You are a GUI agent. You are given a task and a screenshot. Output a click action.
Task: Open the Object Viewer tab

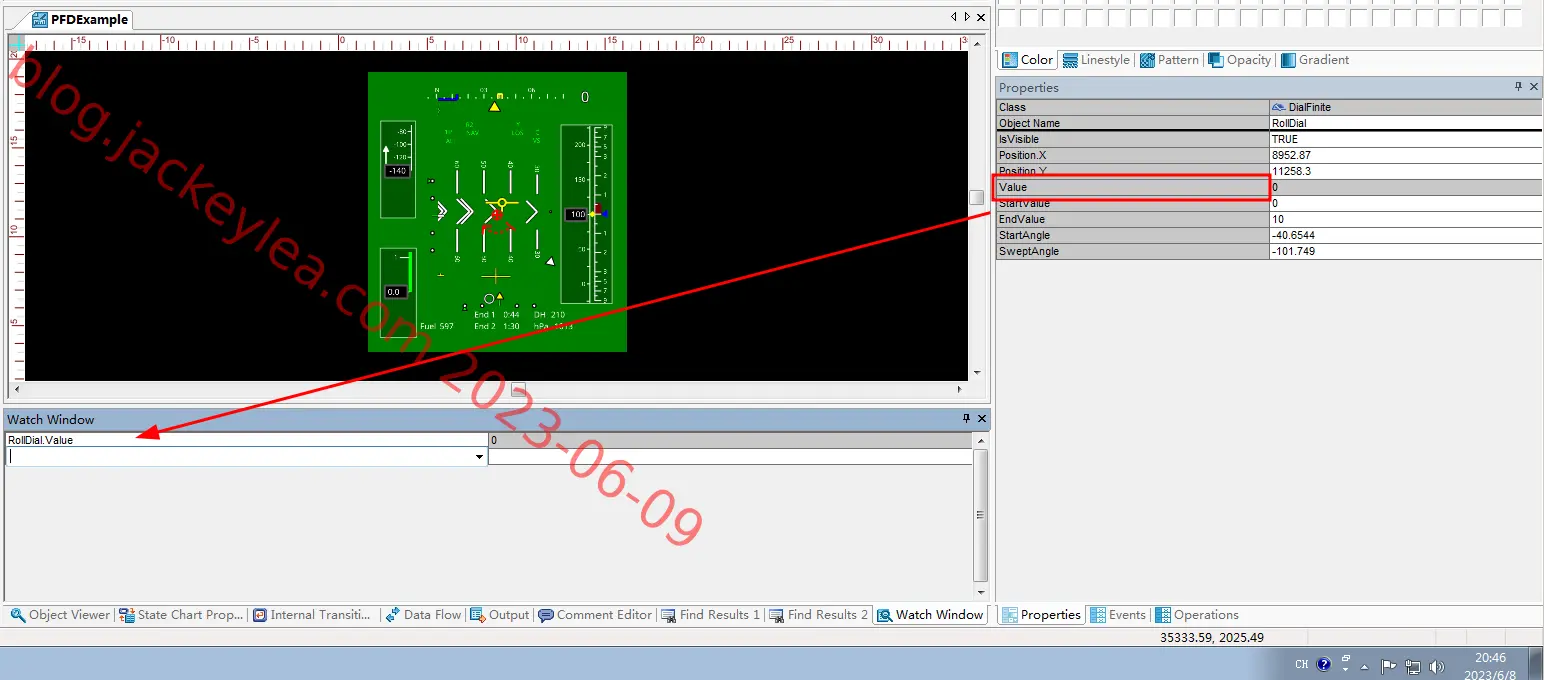pyautogui.click(x=60, y=615)
